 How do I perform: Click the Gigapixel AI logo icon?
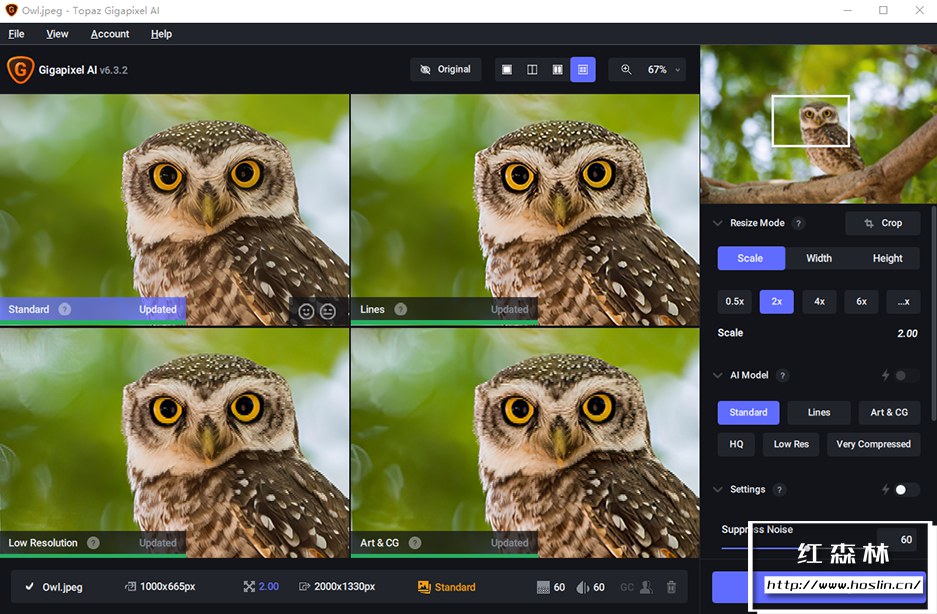pos(20,69)
